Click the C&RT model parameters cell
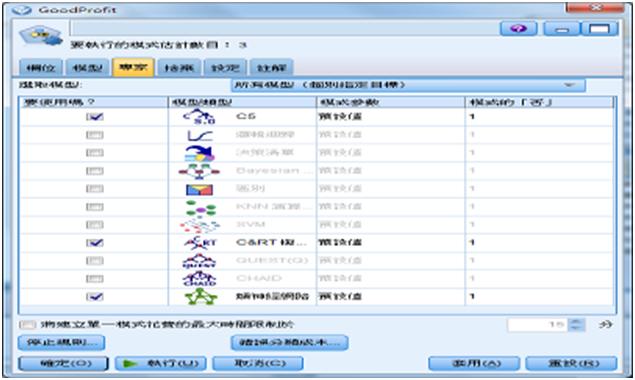Image resolution: width=635 pixels, height=380 pixels. click(390, 243)
